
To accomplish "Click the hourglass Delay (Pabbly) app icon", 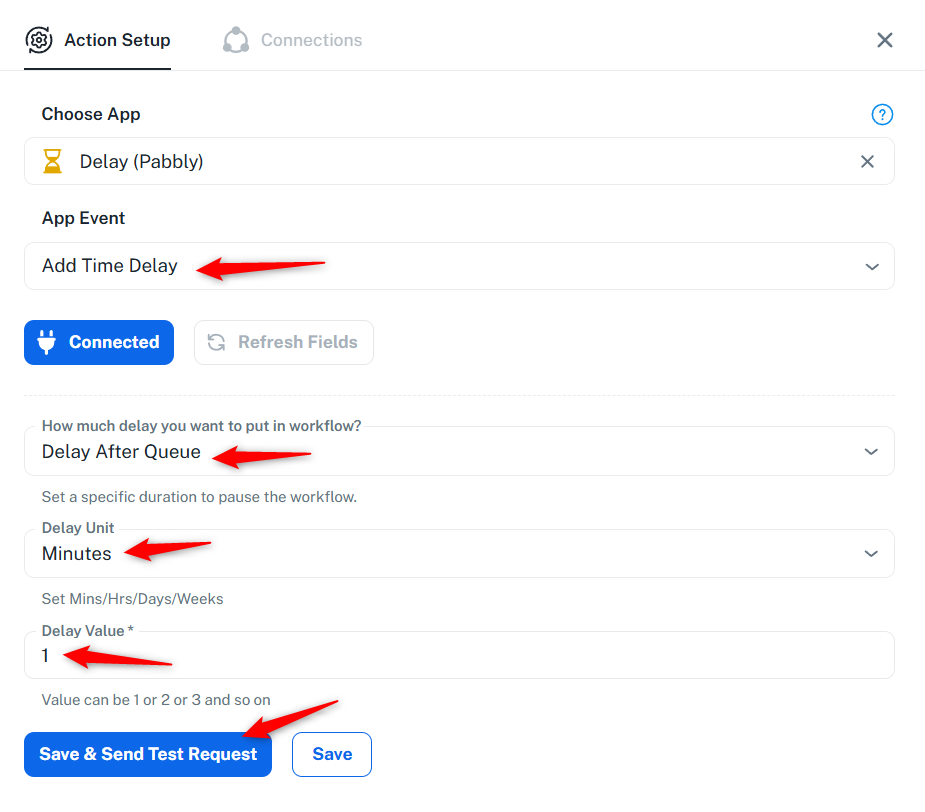I will pyautogui.click(x=53, y=161).
